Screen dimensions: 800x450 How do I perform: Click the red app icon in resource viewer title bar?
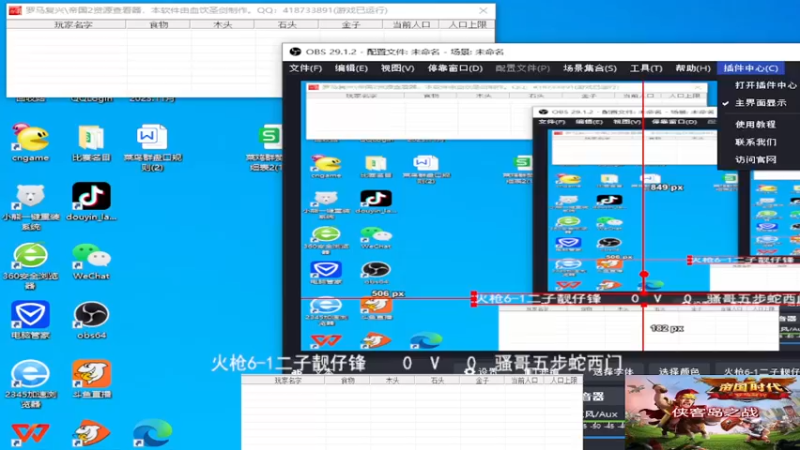15,10
